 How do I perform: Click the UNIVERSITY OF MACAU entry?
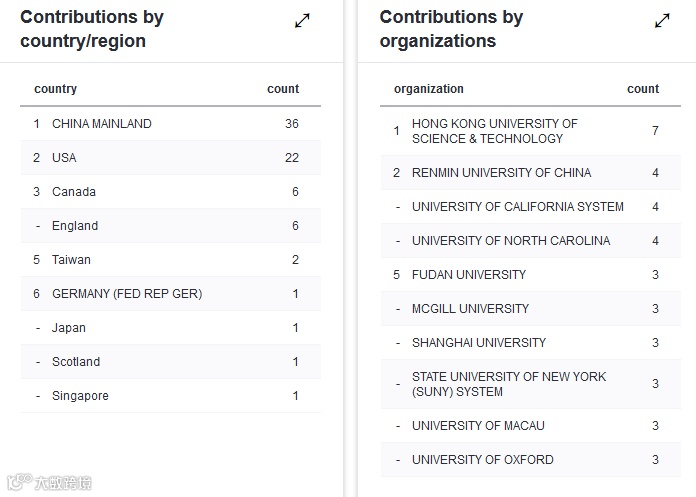(478, 426)
